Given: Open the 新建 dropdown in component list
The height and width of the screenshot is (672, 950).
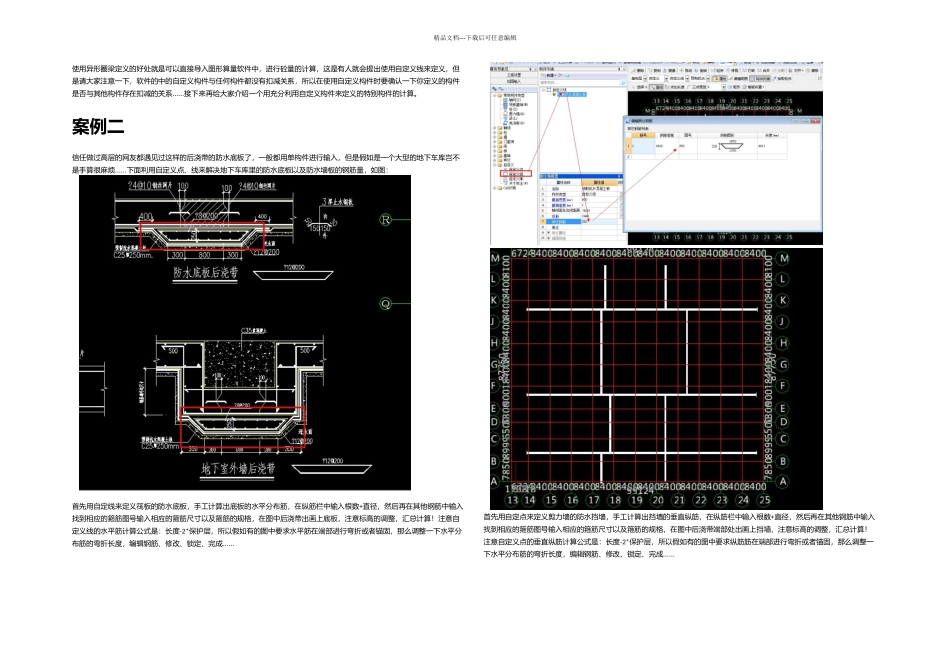Looking at the screenshot, I should [551, 75].
